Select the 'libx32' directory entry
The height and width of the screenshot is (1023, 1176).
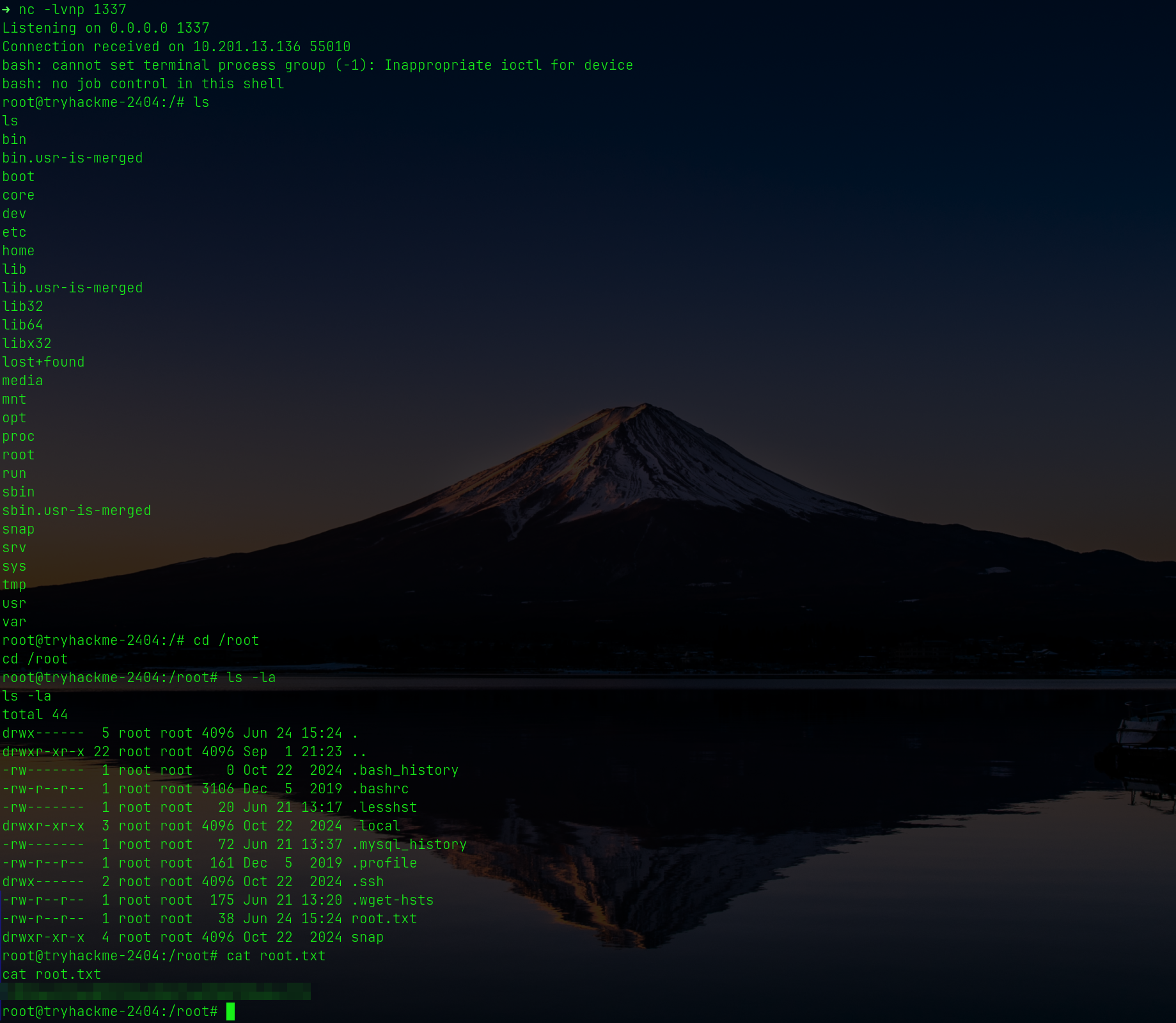pos(27,344)
